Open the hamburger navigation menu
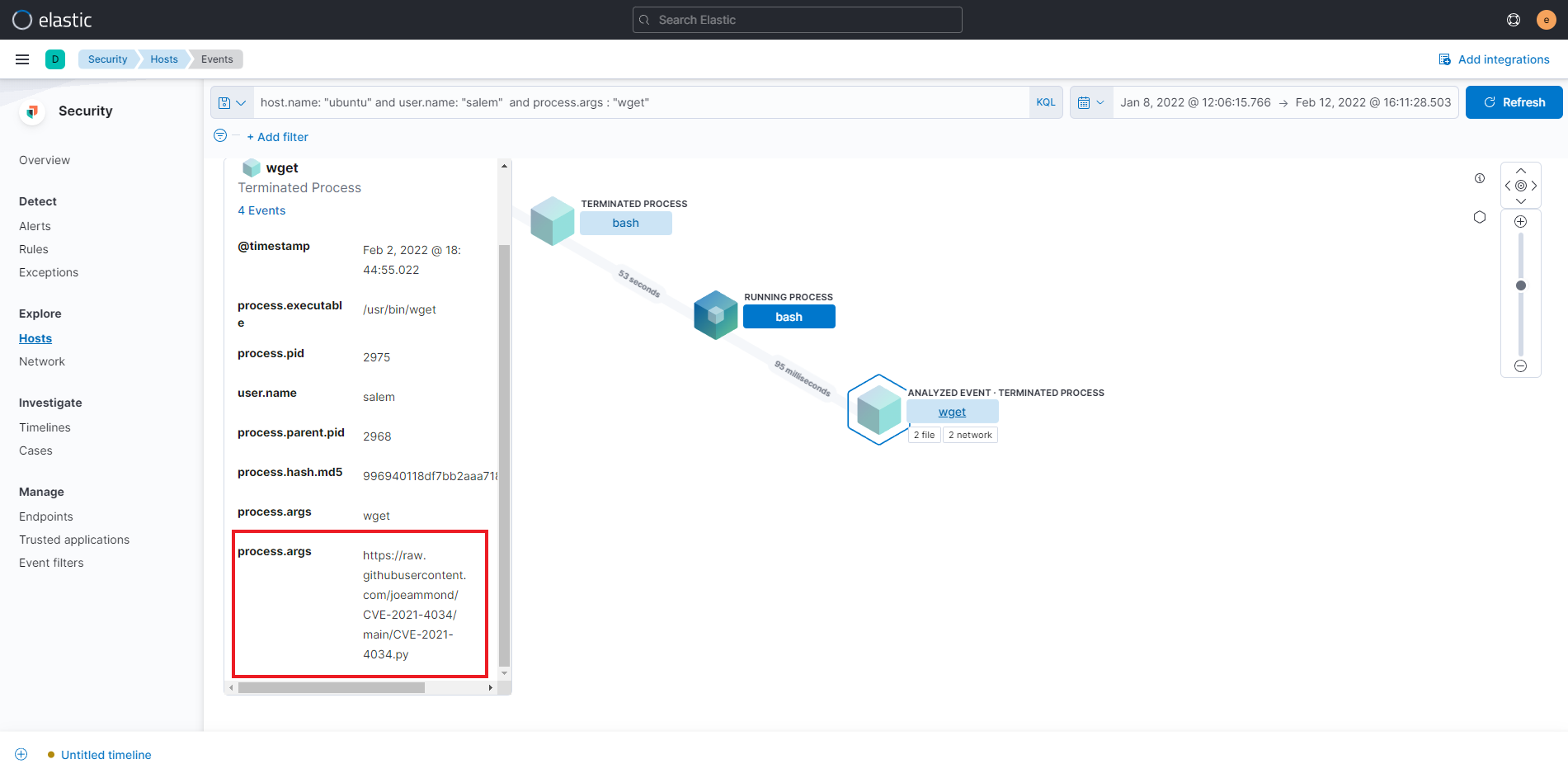 (x=22, y=59)
